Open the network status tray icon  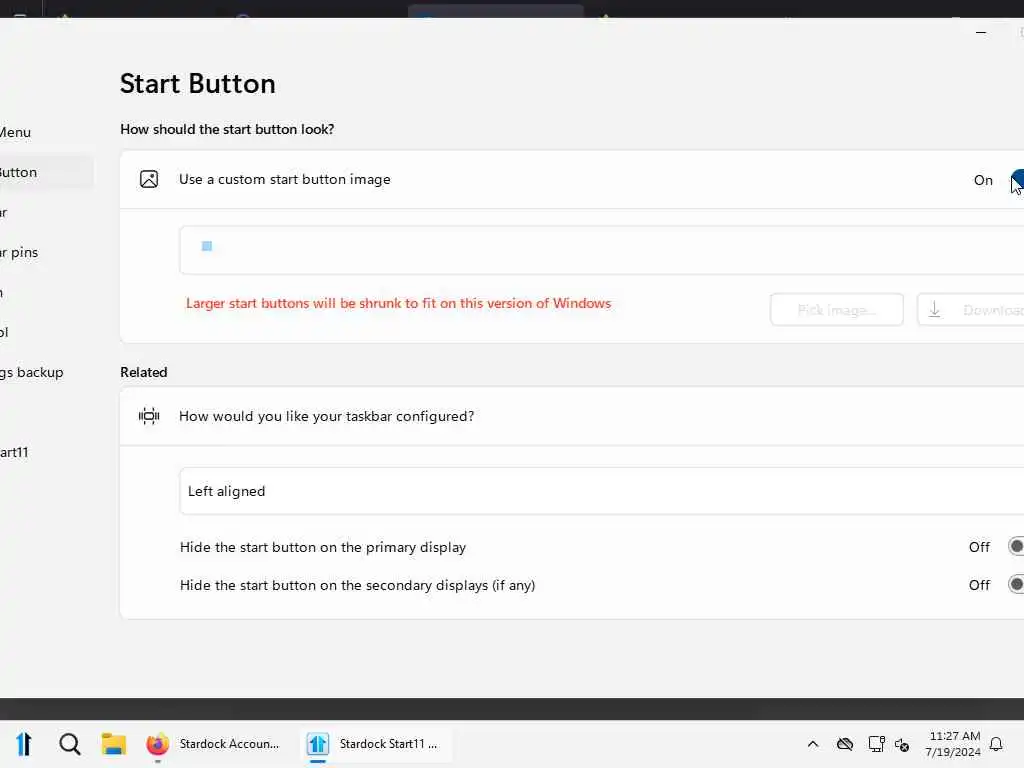(876, 744)
